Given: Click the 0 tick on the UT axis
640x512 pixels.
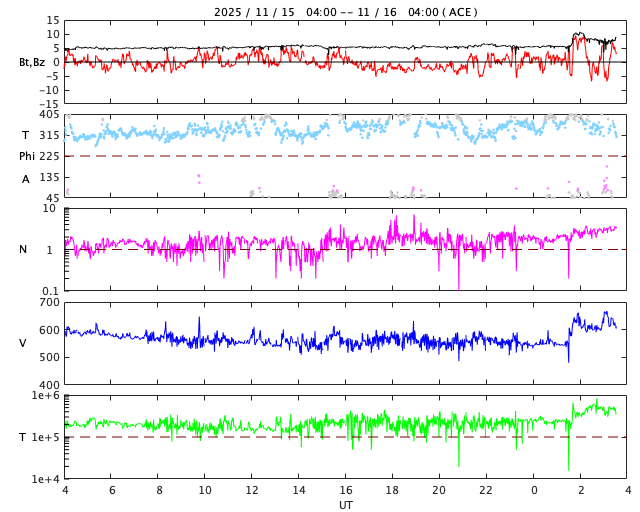Looking at the screenshot, I should [x=533, y=491].
